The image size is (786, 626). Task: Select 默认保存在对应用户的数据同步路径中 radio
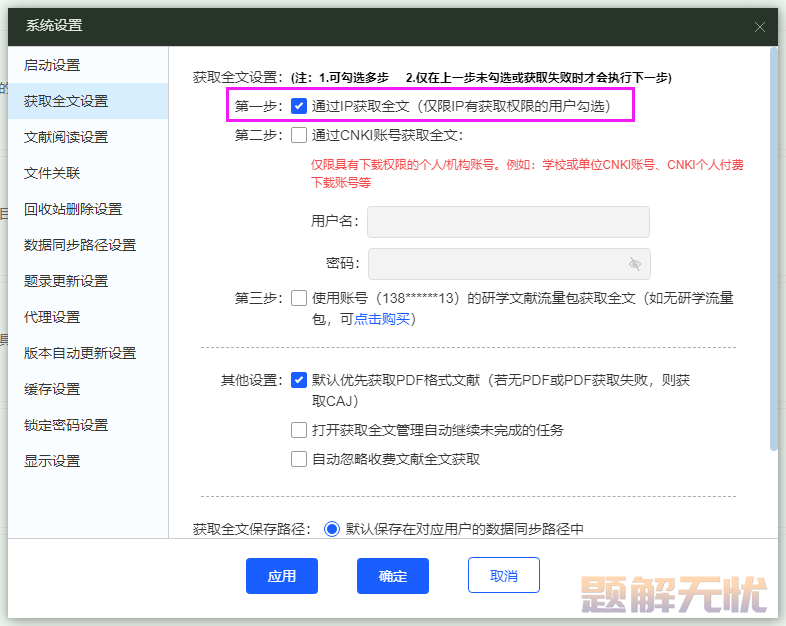332,529
